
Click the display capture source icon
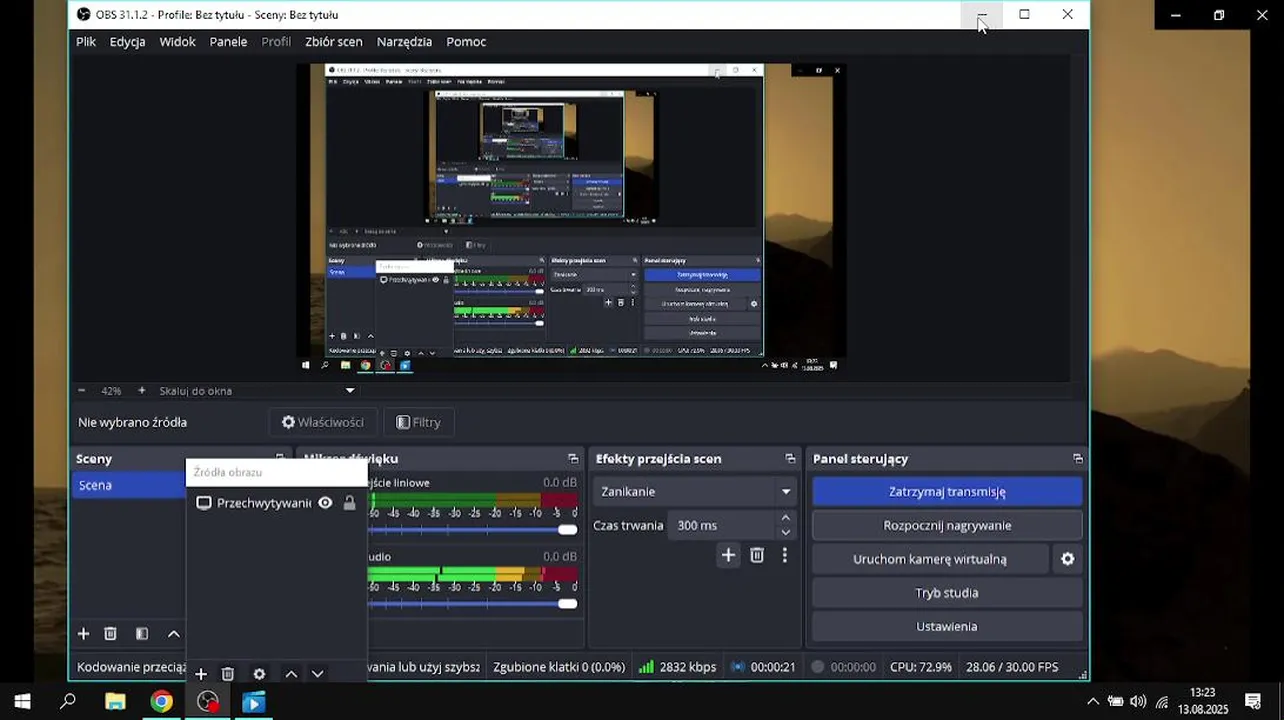[x=204, y=503]
